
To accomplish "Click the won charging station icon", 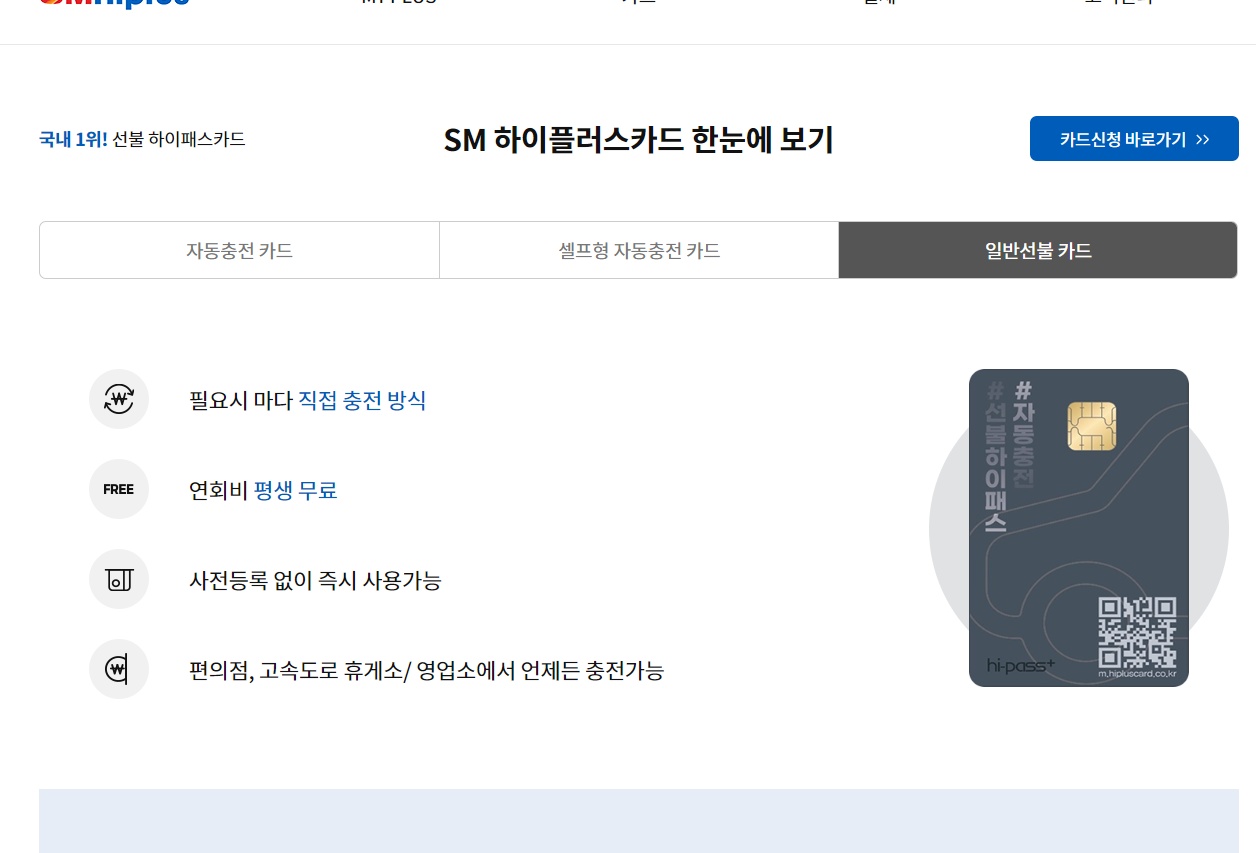I will [x=119, y=669].
